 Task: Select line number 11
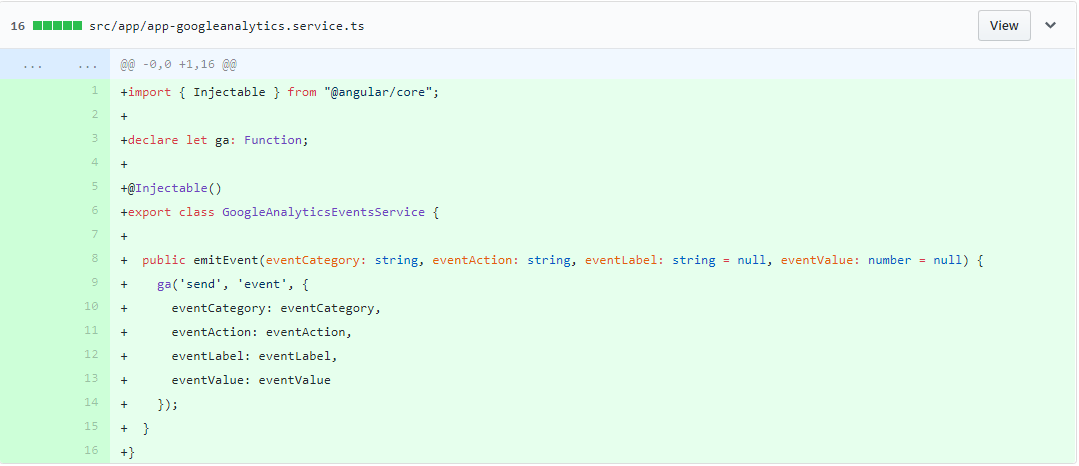tap(92, 331)
